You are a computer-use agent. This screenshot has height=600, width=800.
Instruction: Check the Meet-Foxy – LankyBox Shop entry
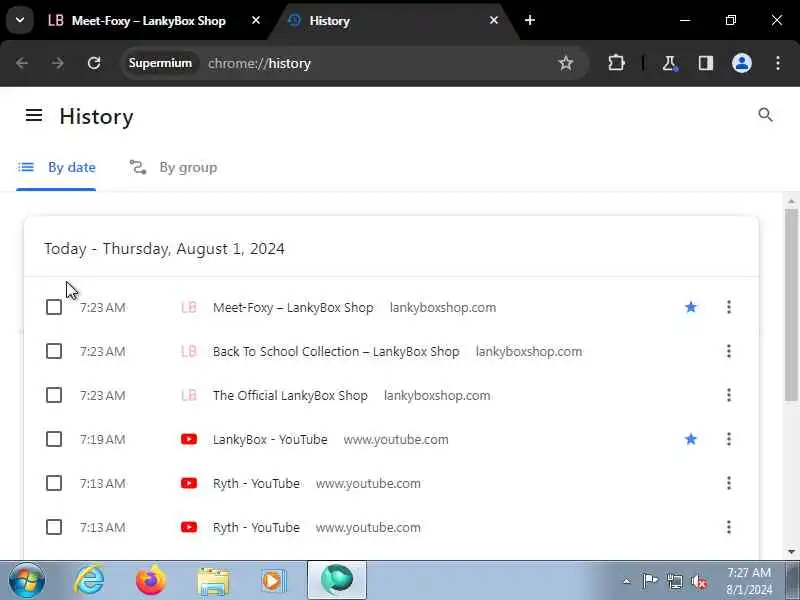pos(54,307)
